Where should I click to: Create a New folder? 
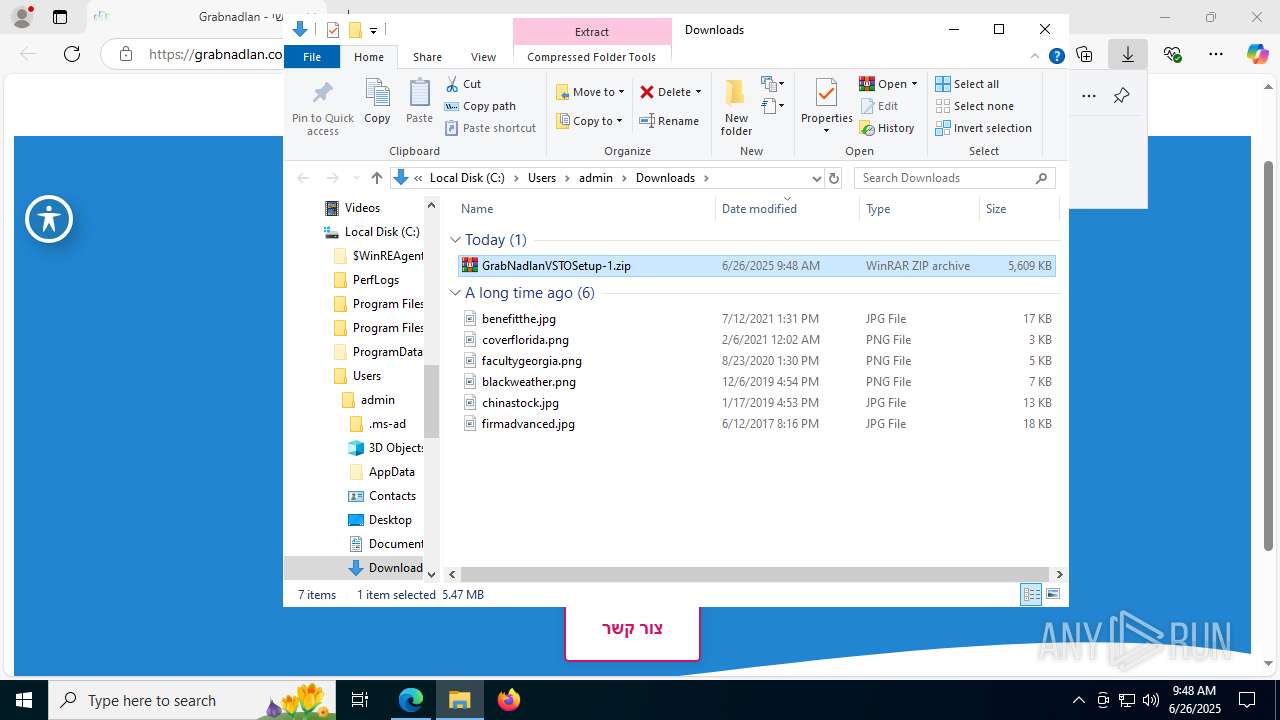coord(736,107)
